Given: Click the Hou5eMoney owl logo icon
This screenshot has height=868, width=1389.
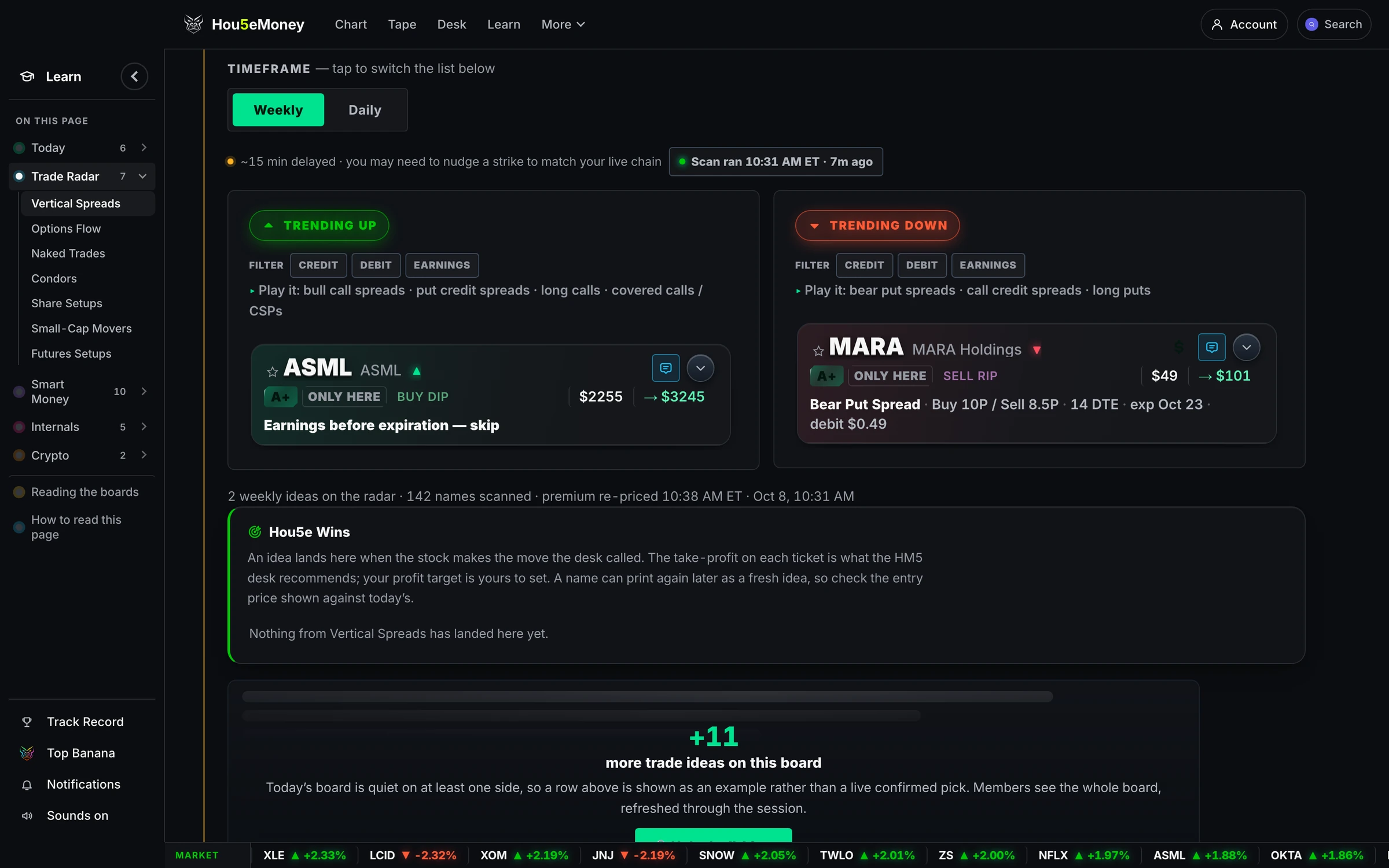Looking at the screenshot, I should pos(193,24).
